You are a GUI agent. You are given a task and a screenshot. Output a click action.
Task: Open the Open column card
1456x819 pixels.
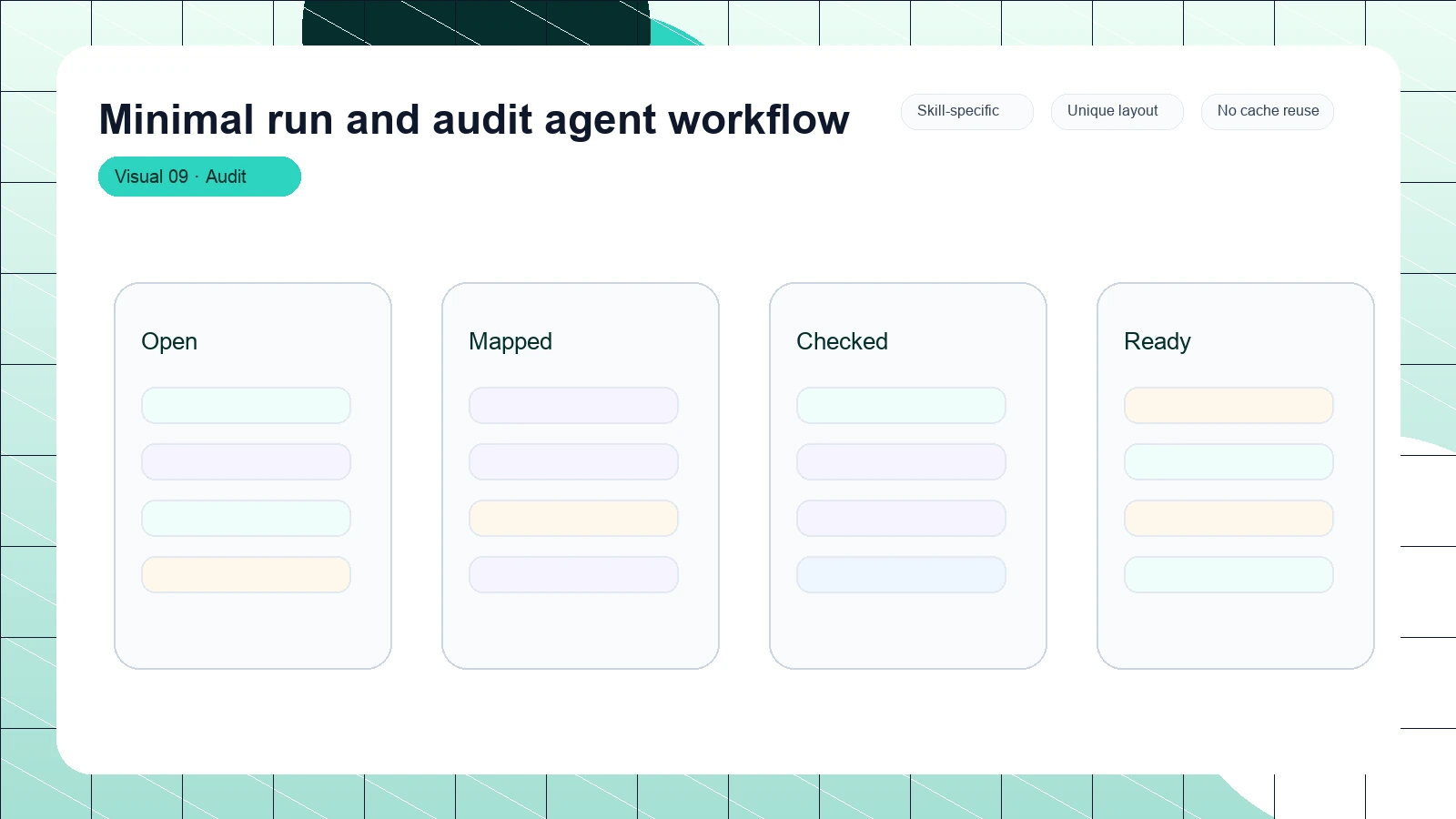coord(253,476)
